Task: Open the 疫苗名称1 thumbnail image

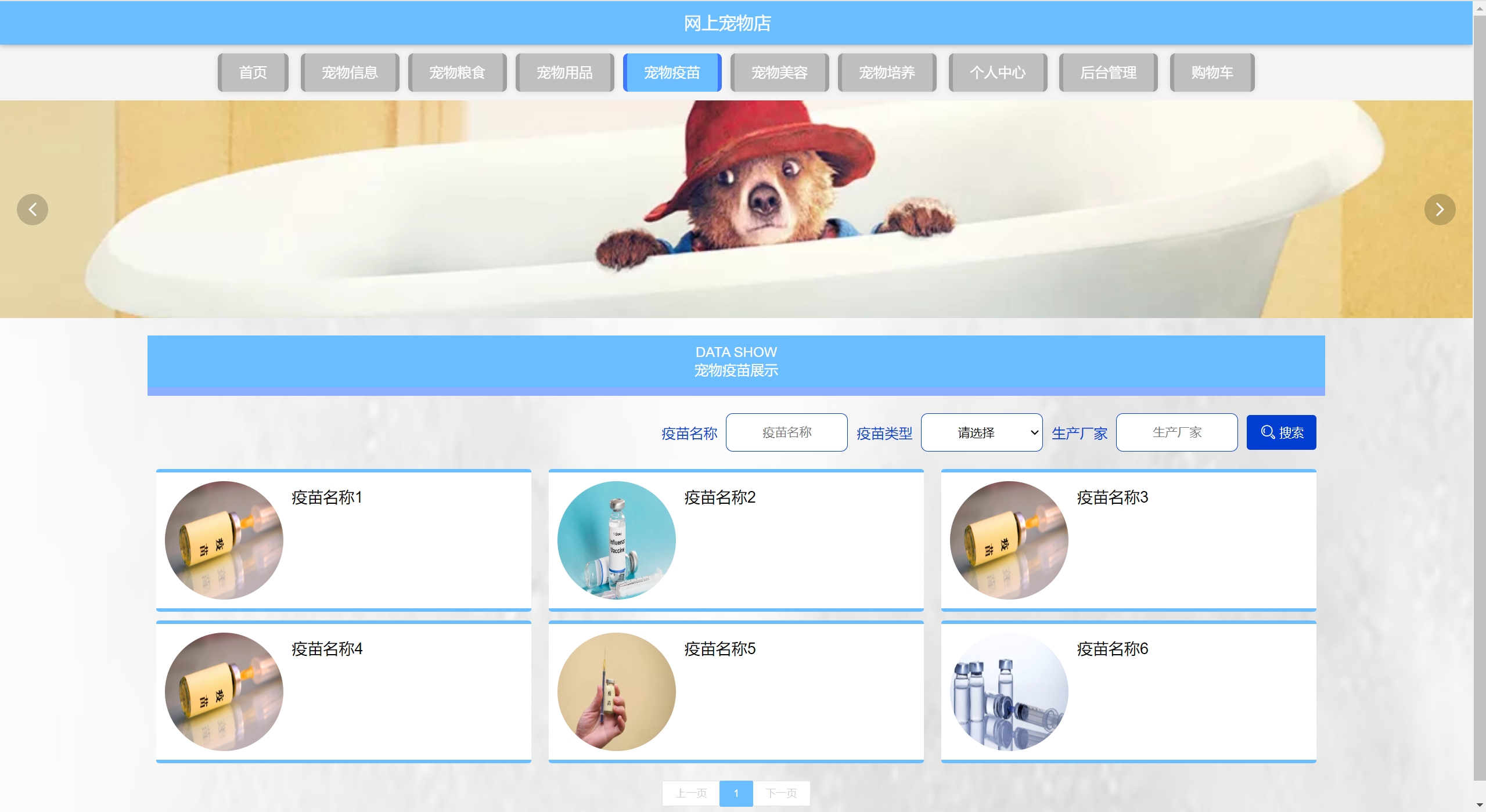Action: [224, 540]
